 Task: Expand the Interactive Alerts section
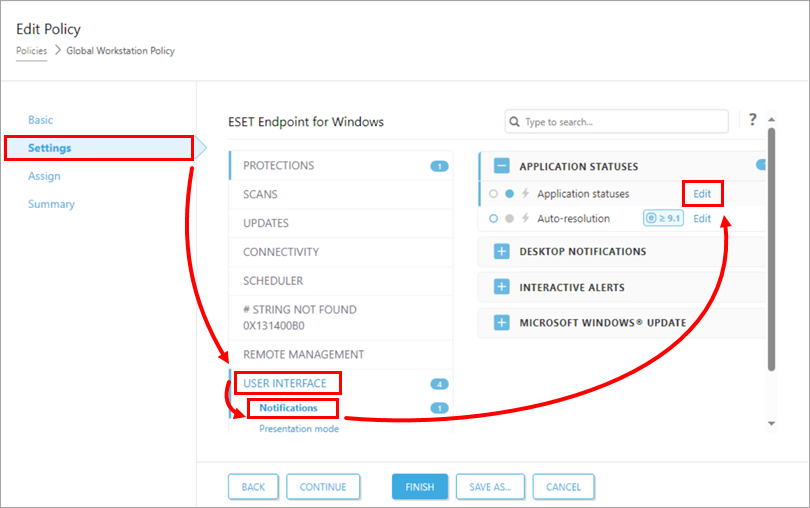click(502, 288)
